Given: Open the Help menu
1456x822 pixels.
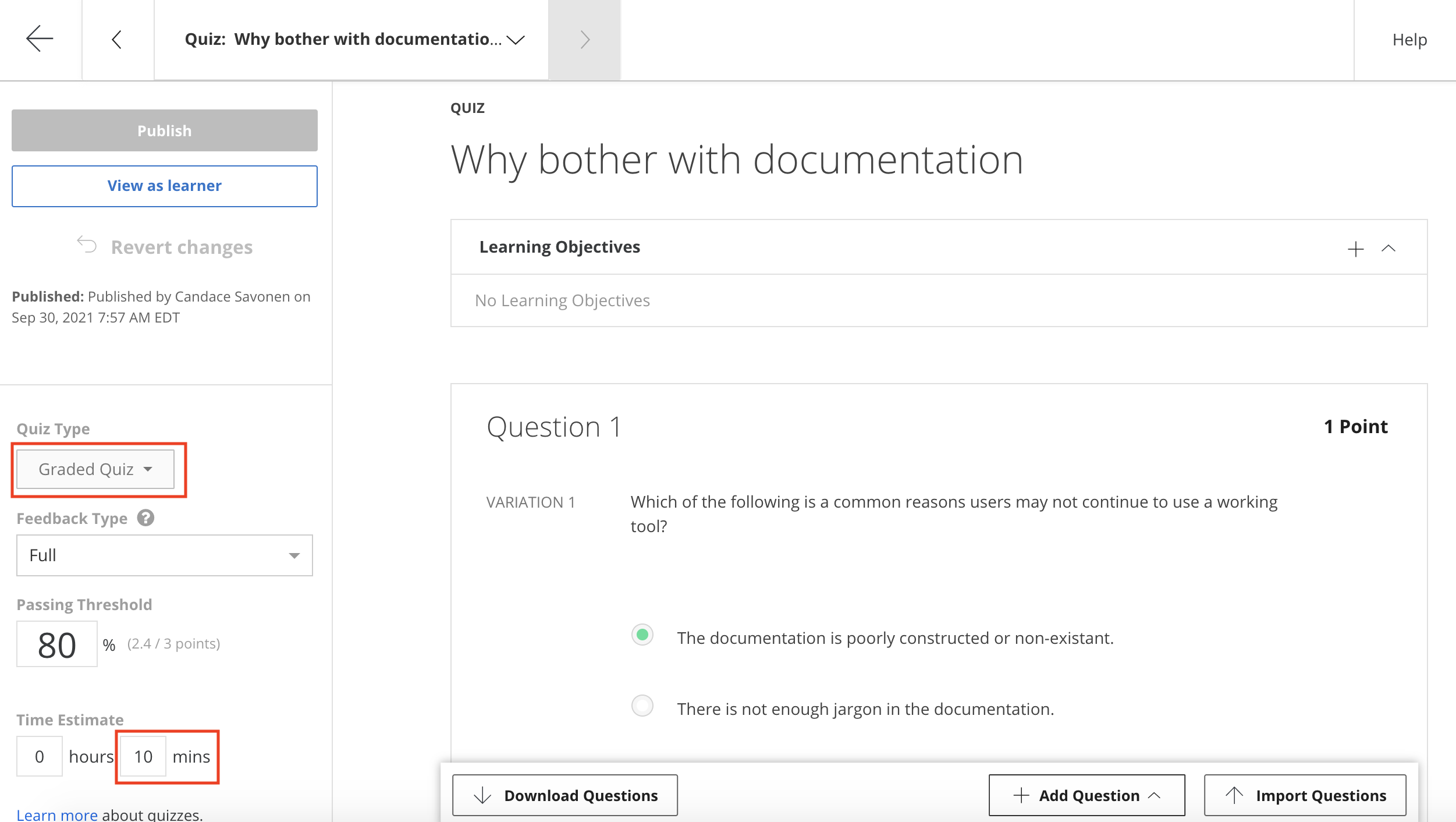Looking at the screenshot, I should 1409,40.
